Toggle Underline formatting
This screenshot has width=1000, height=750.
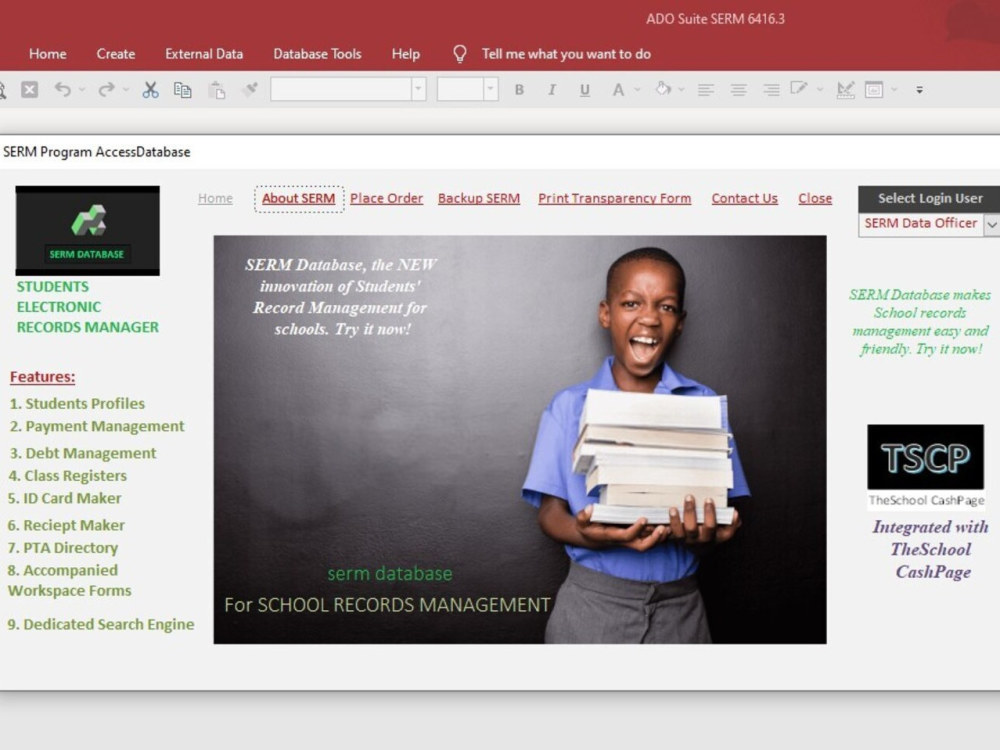pos(584,90)
